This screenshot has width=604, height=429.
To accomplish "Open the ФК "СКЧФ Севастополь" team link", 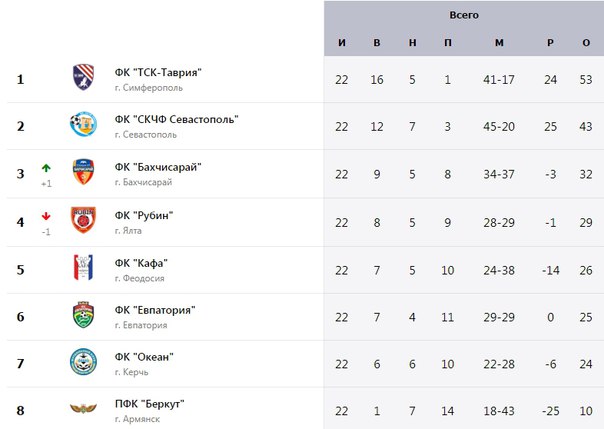I will tap(176, 119).
